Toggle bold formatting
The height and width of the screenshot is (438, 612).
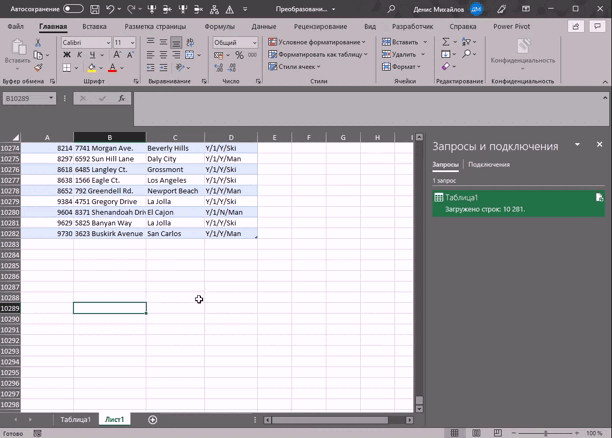(x=67, y=55)
